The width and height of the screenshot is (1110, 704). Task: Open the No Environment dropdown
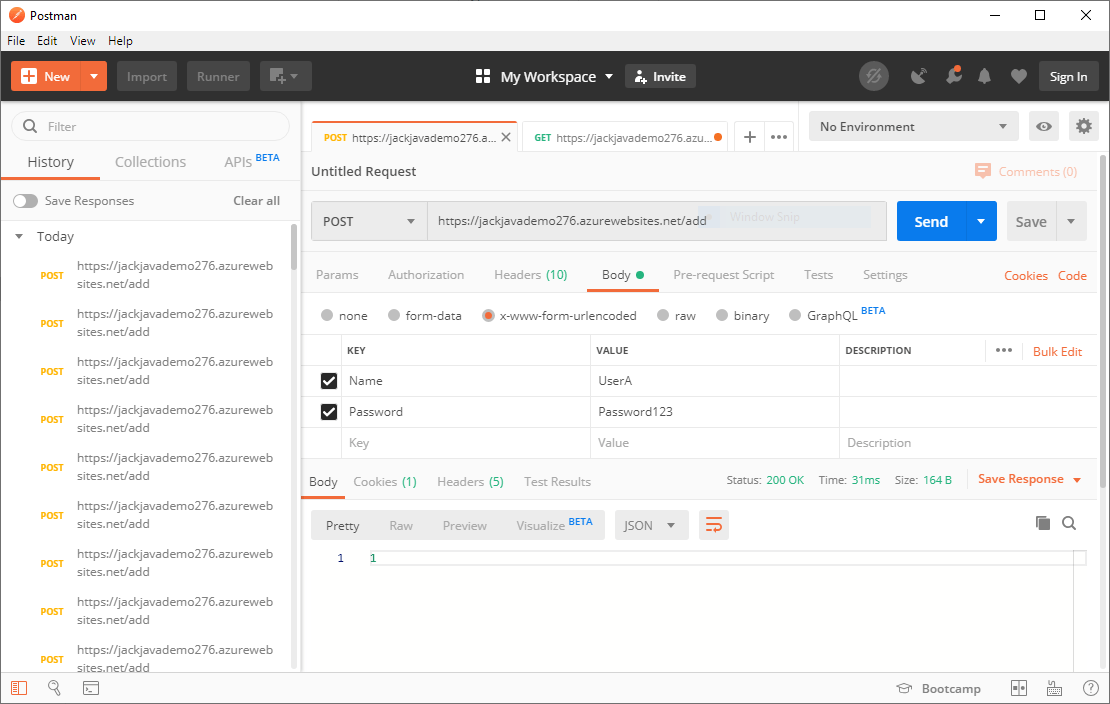click(x=913, y=126)
